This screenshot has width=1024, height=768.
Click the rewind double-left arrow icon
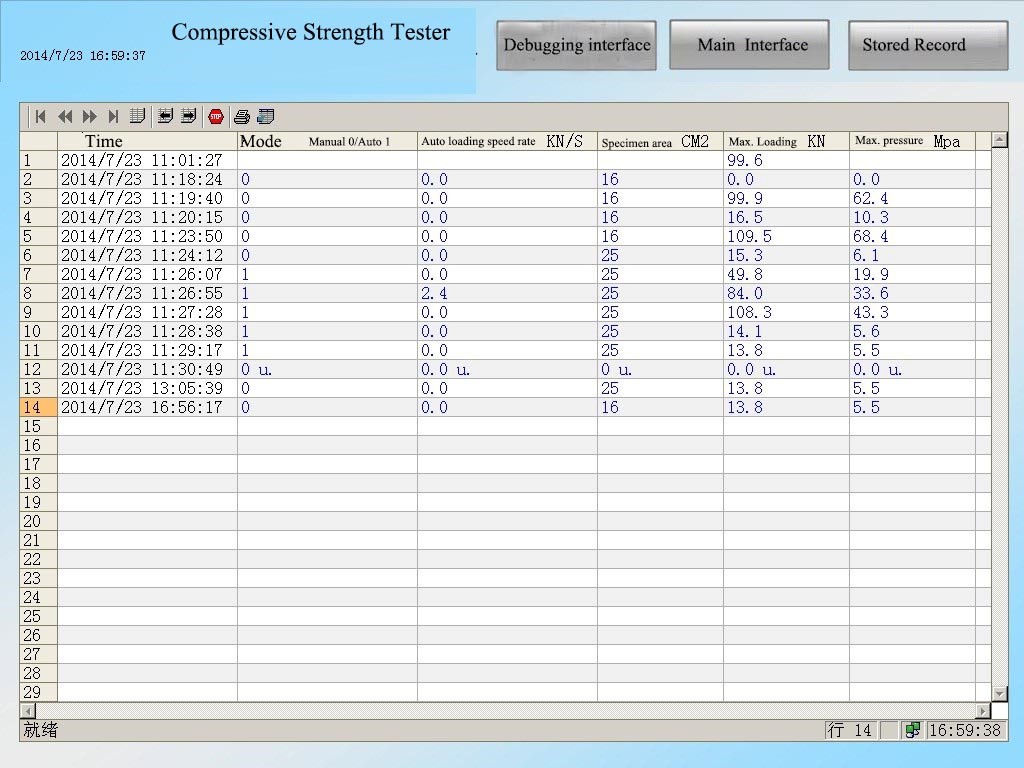(65, 117)
